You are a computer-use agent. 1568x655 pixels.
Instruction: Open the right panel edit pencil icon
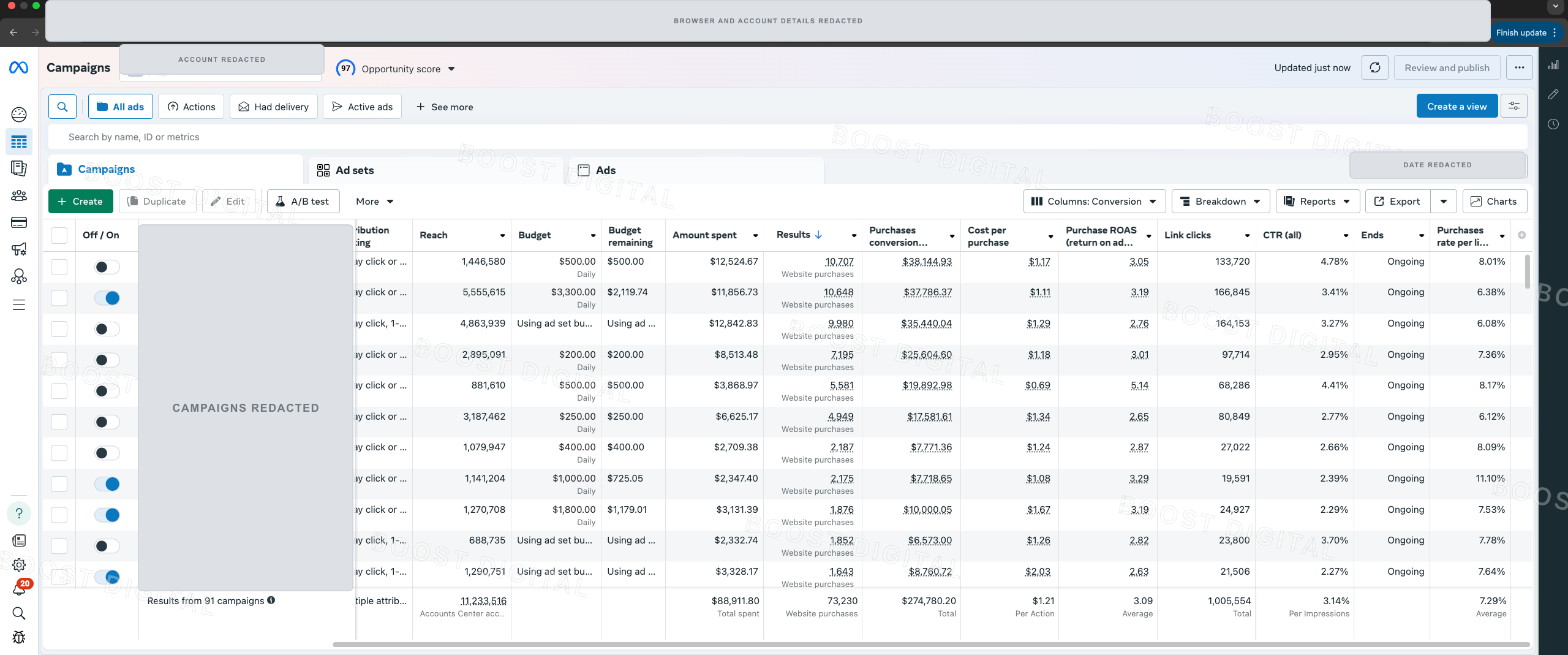[x=1553, y=94]
